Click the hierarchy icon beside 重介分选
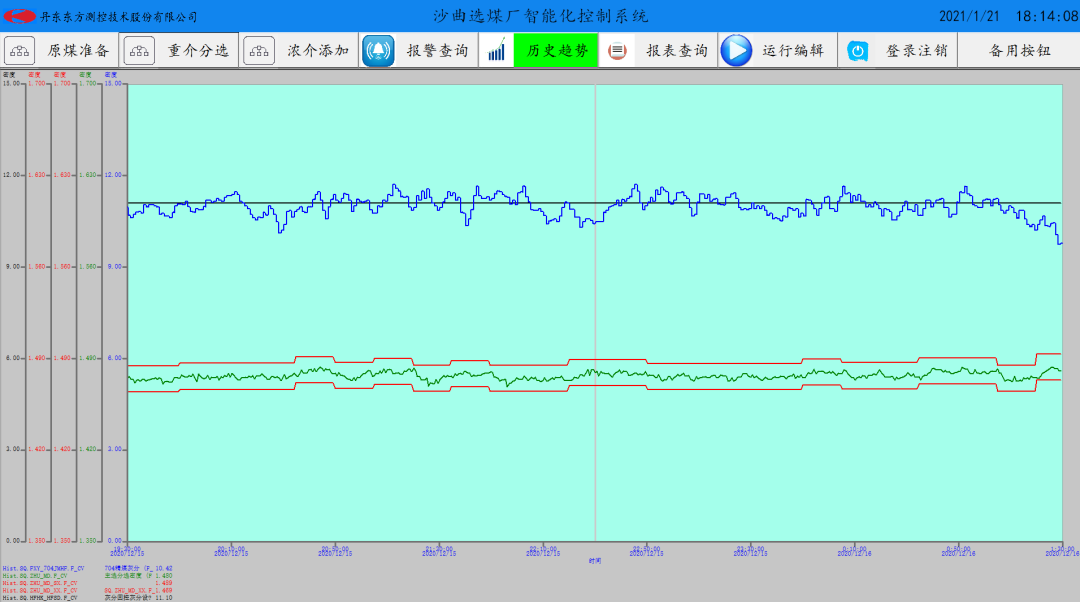Image resolution: width=1080 pixels, height=602 pixels. coord(139,50)
